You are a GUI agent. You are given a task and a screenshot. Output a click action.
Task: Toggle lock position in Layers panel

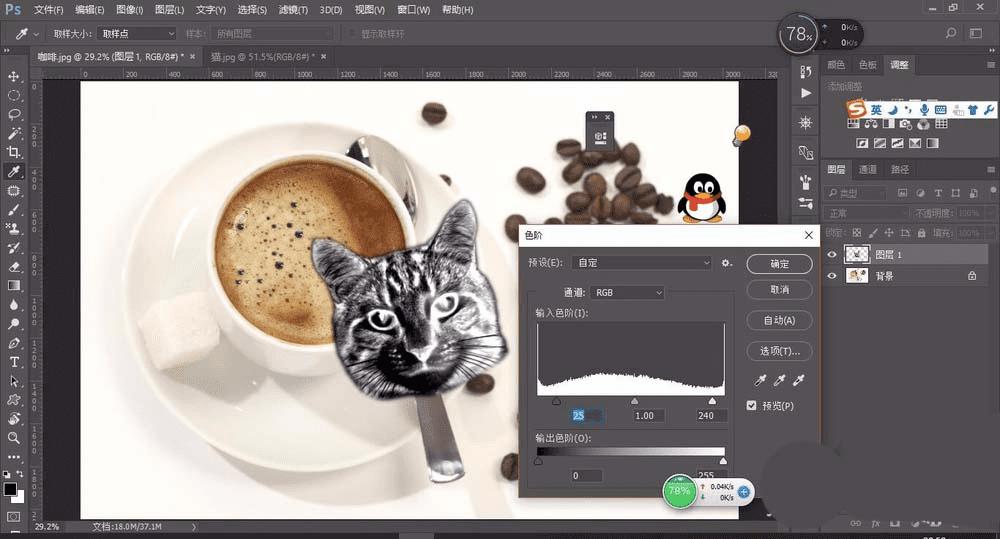pos(889,233)
